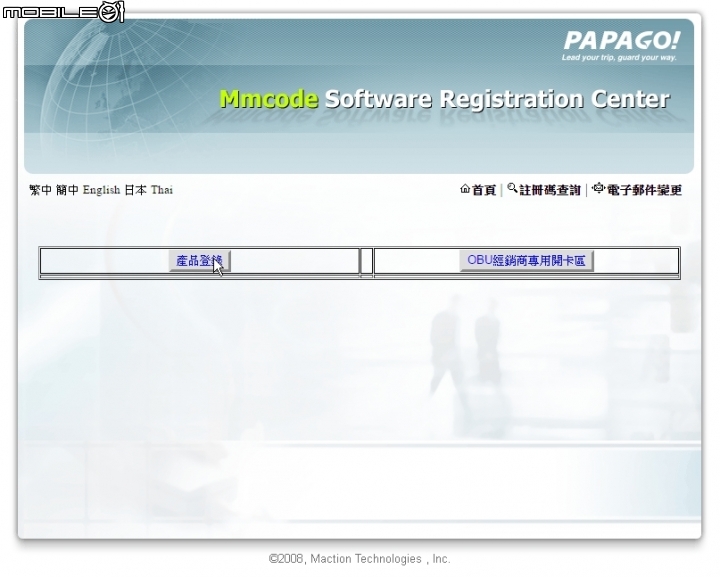Click the magnifier search icon
The image size is (720, 577).
[x=512, y=188]
